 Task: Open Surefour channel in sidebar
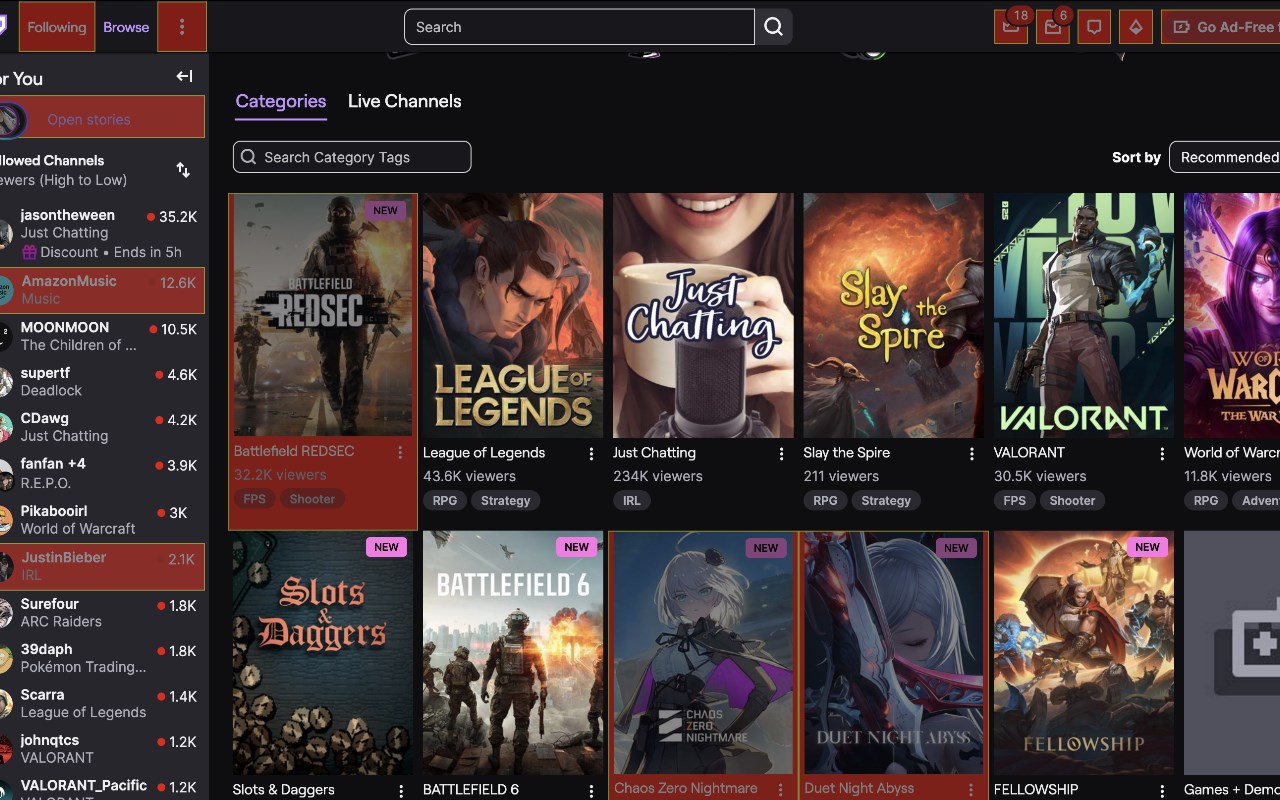coord(102,612)
